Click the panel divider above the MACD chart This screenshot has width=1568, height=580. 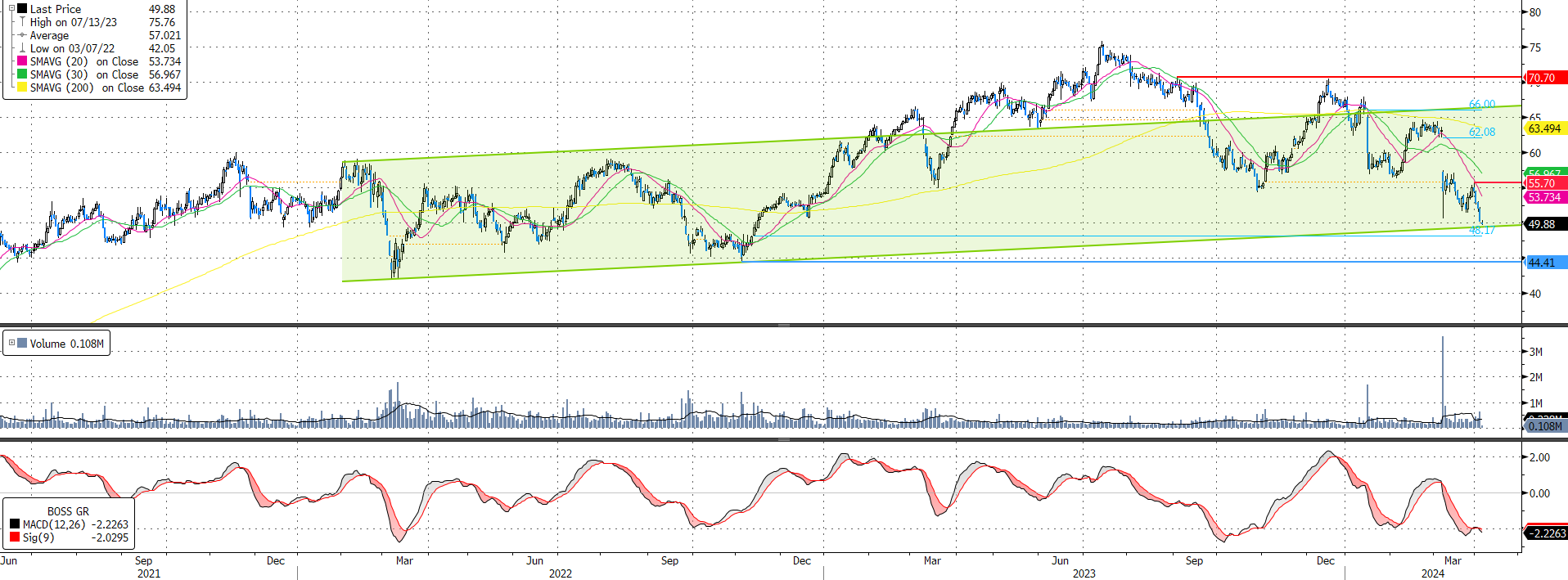pyautogui.click(x=784, y=439)
